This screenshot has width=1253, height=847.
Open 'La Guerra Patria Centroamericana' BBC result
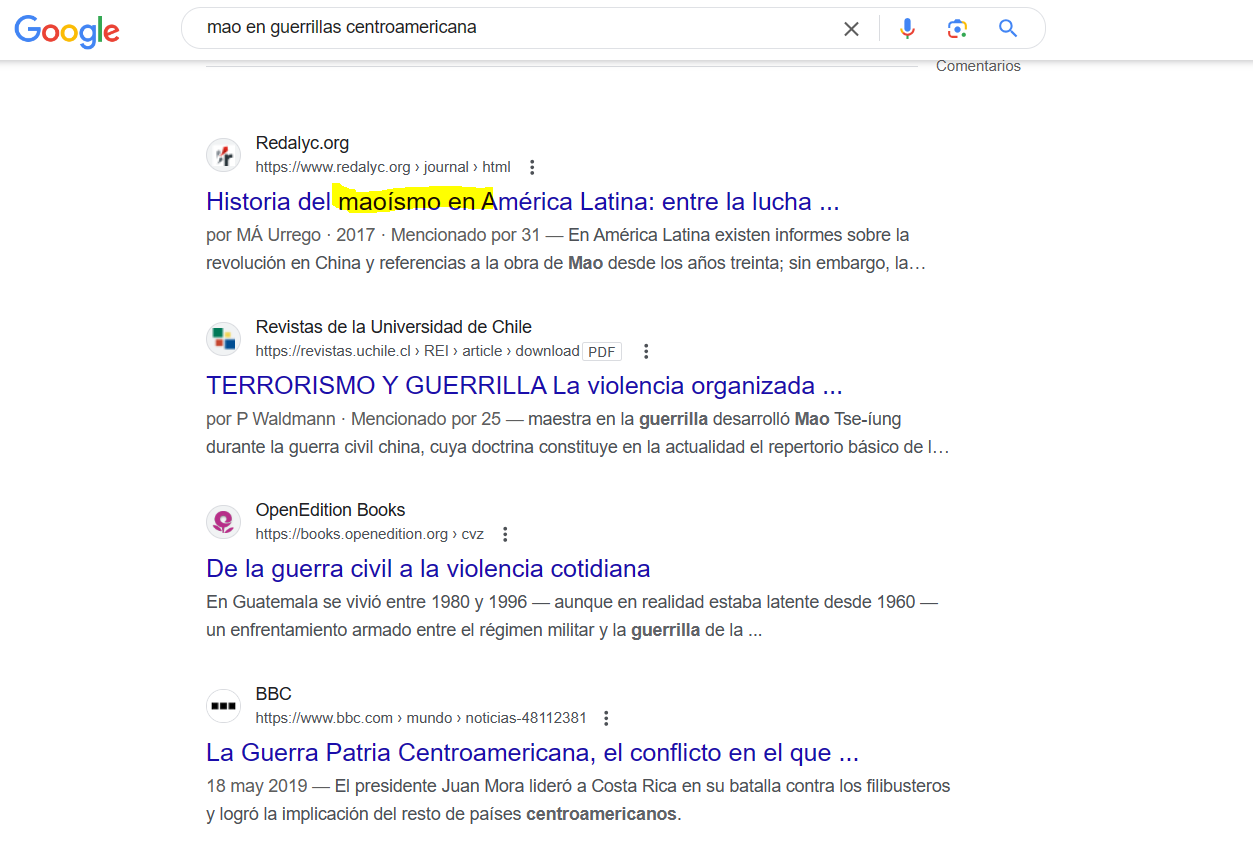tap(532, 753)
